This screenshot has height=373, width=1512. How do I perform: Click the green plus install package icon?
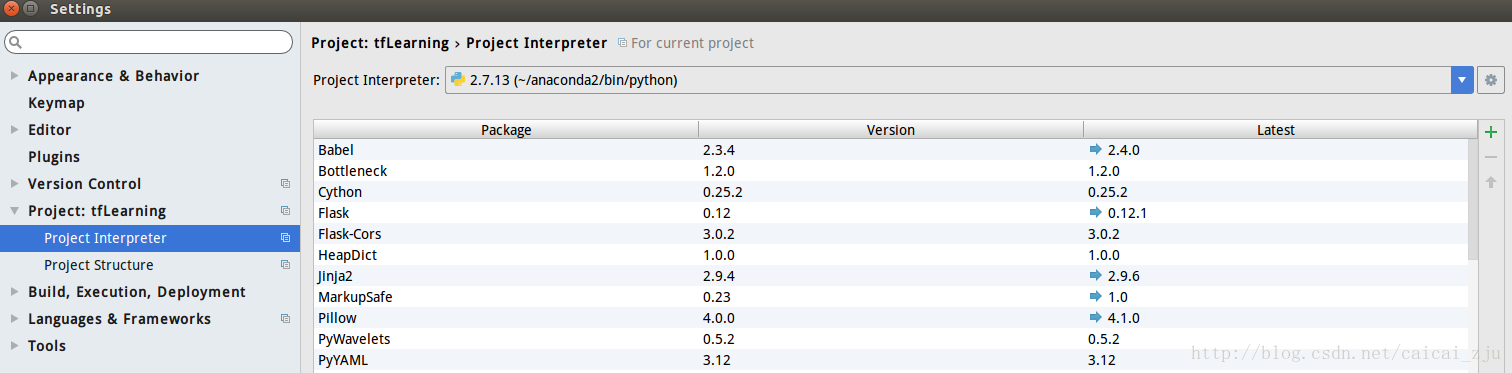pyautogui.click(x=1491, y=132)
